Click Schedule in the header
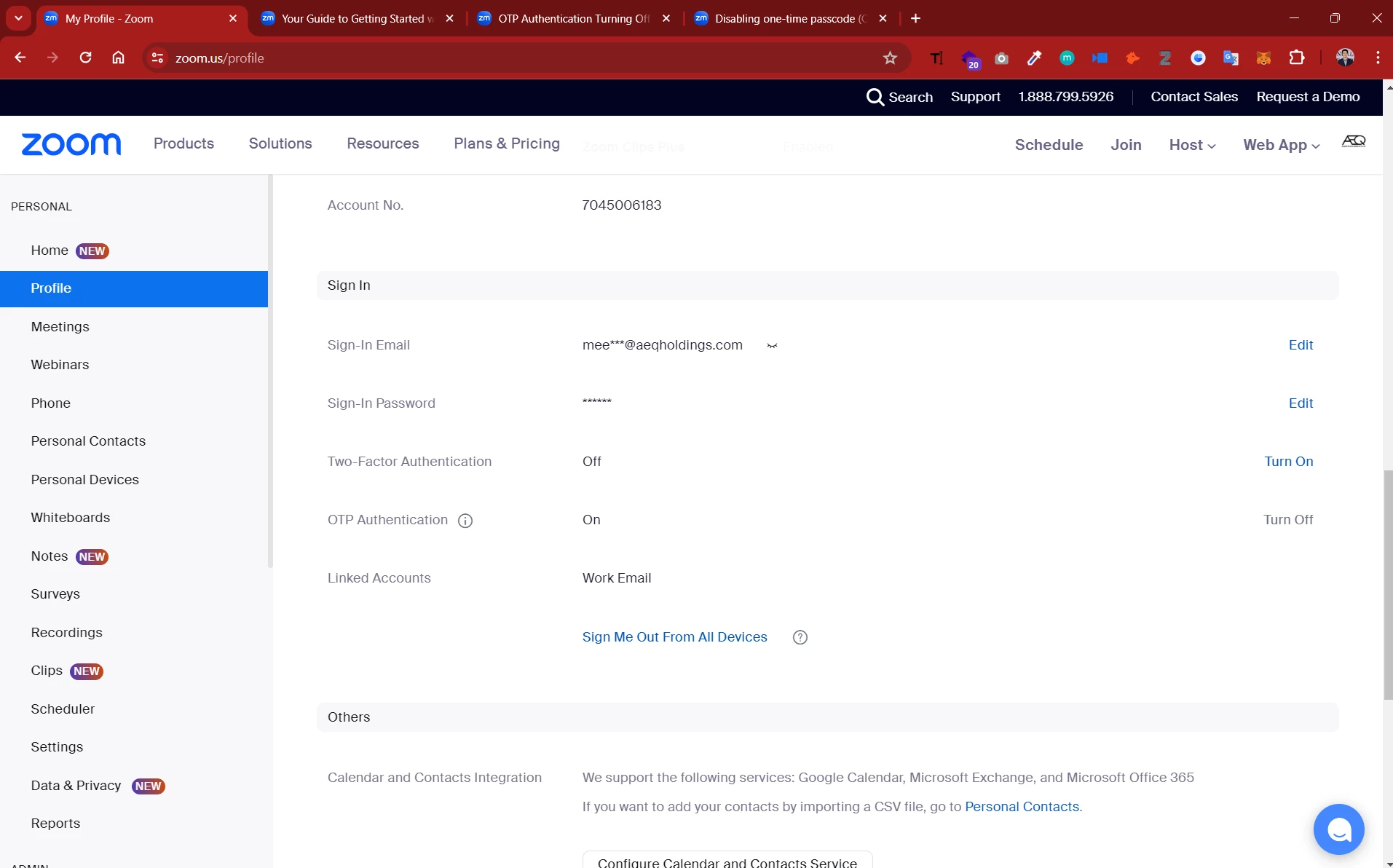The height and width of the screenshot is (868, 1393). tap(1049, 145)
